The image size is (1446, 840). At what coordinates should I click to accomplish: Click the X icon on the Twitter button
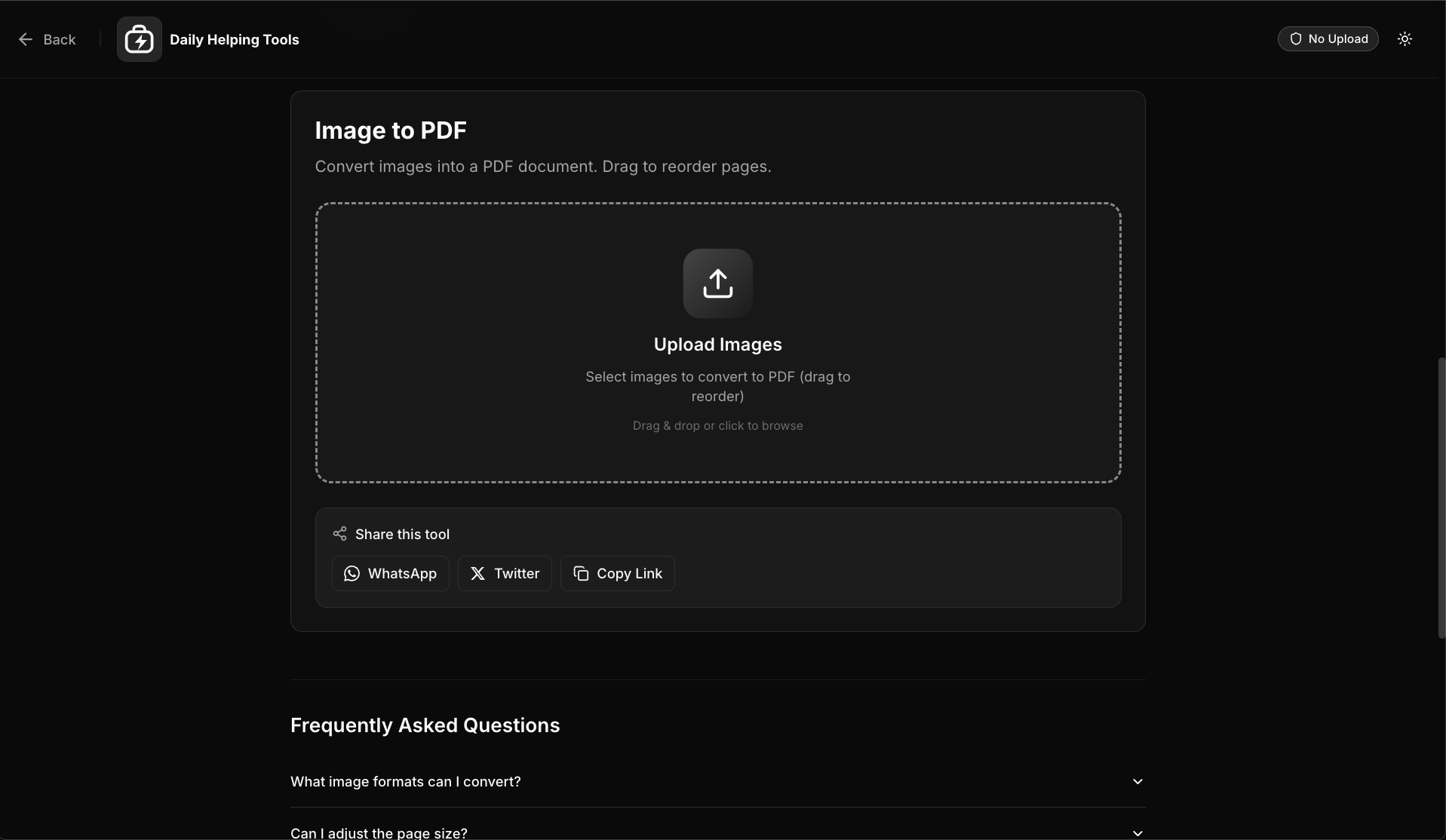click(x=477, y=573)
